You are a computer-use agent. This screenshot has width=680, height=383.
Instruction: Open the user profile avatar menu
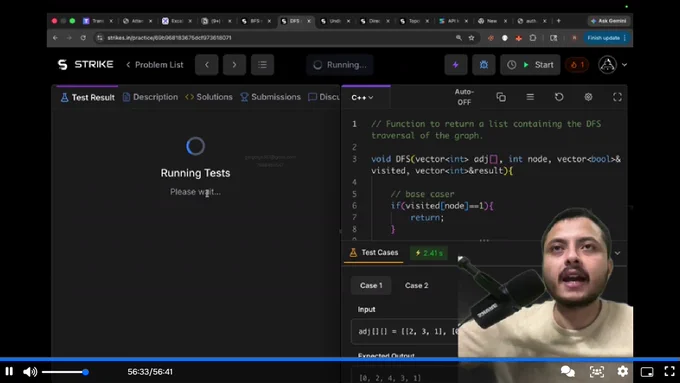[612, 65]
